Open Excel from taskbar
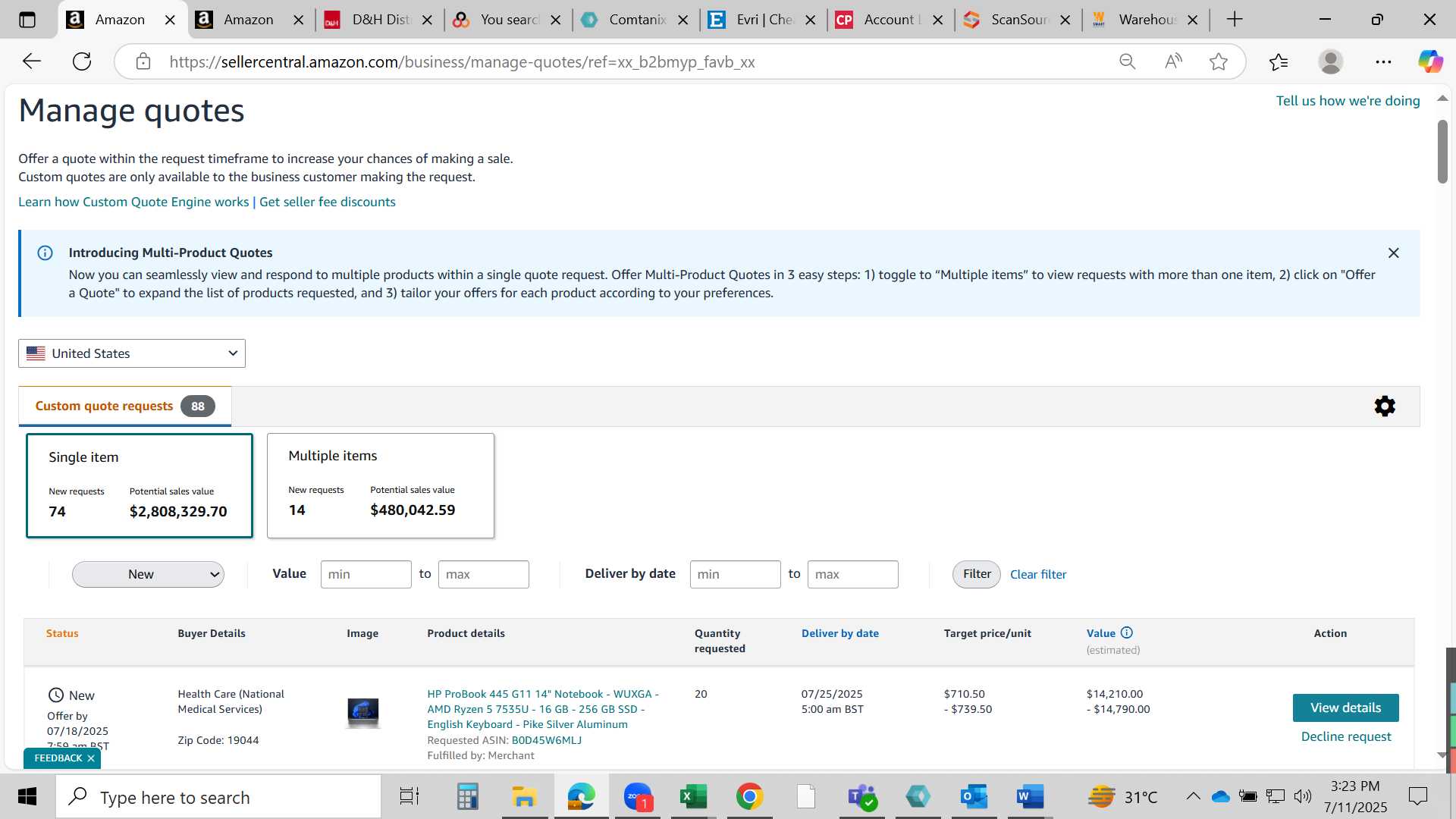Screen dimensions: 1456x819 (693, 797)
